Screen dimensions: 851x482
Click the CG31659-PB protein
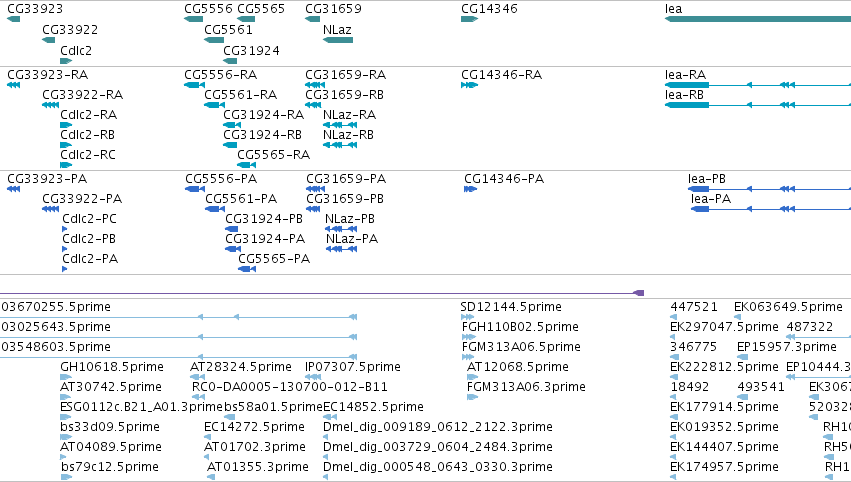345,199
